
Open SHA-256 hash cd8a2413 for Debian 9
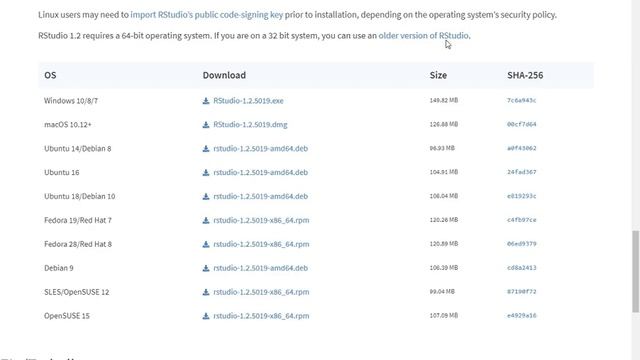point(522,268)
